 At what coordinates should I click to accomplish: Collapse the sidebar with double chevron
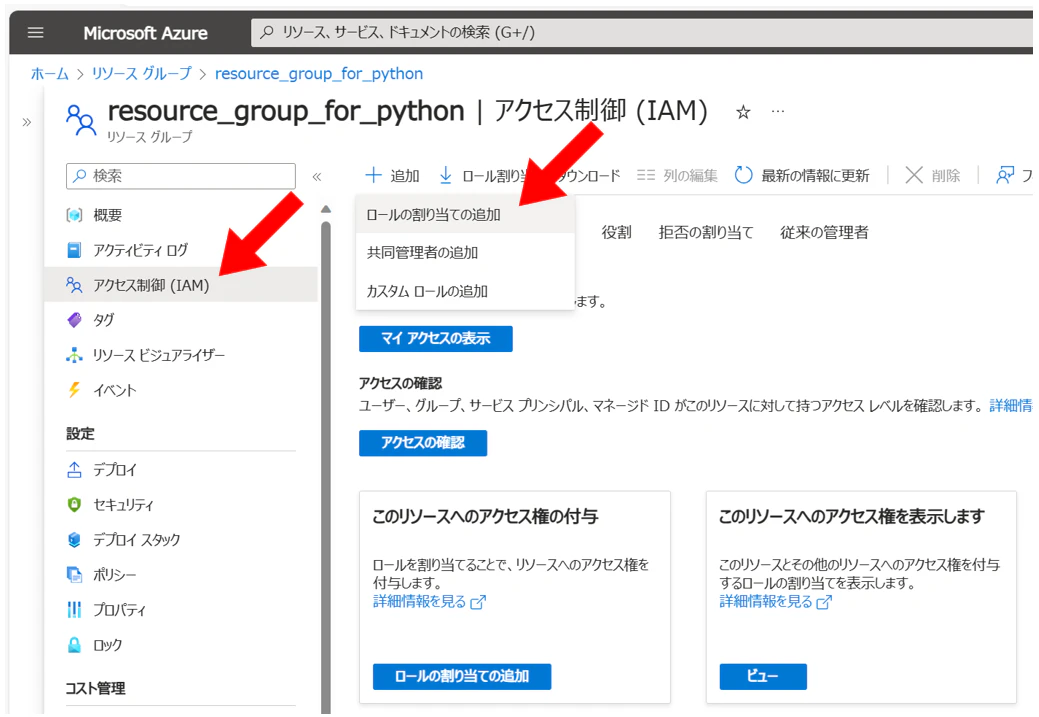pyautogui.click(x=317, y=176)
